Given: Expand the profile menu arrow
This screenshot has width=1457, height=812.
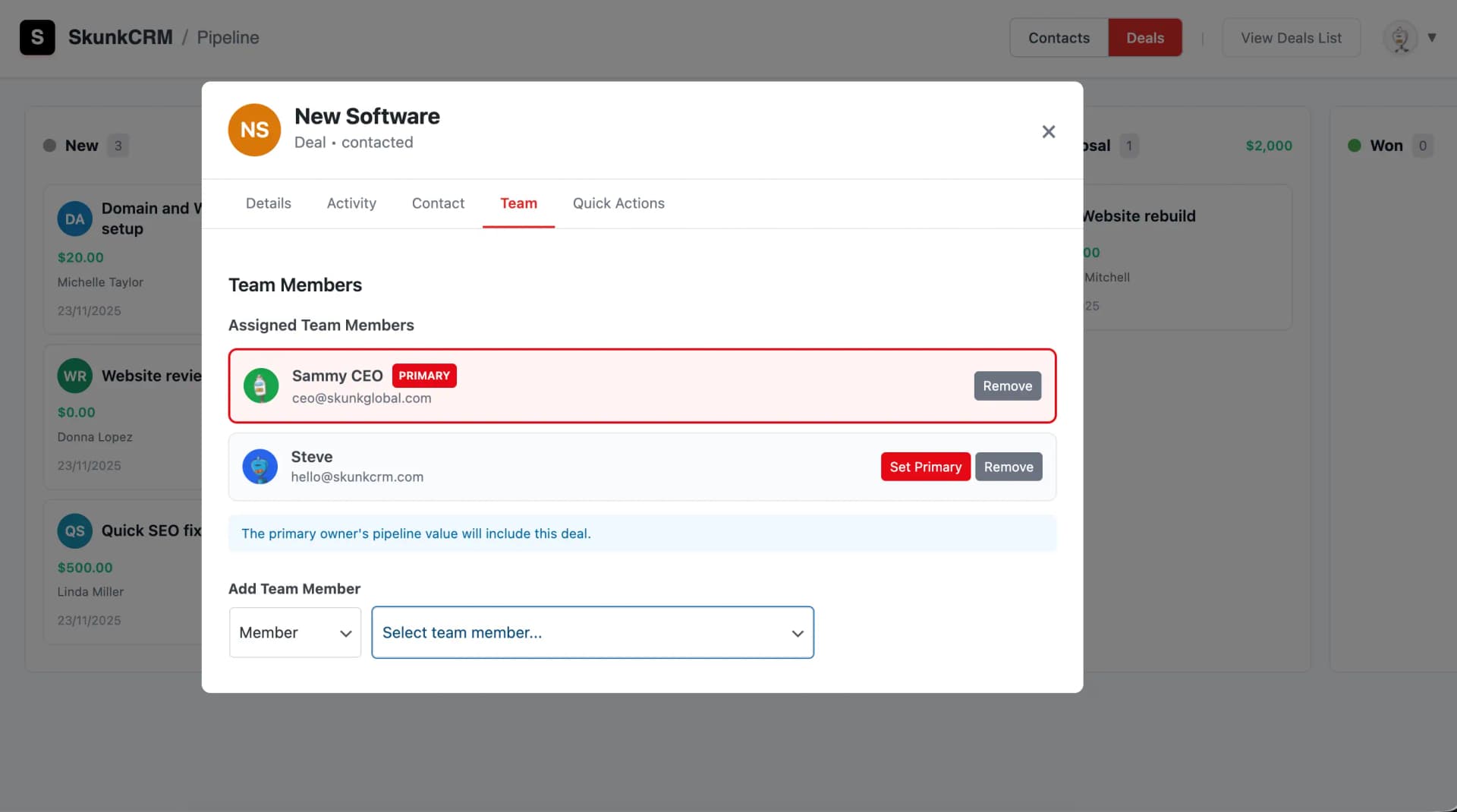Looking at the screenshot, I should tap(1433, 37).
